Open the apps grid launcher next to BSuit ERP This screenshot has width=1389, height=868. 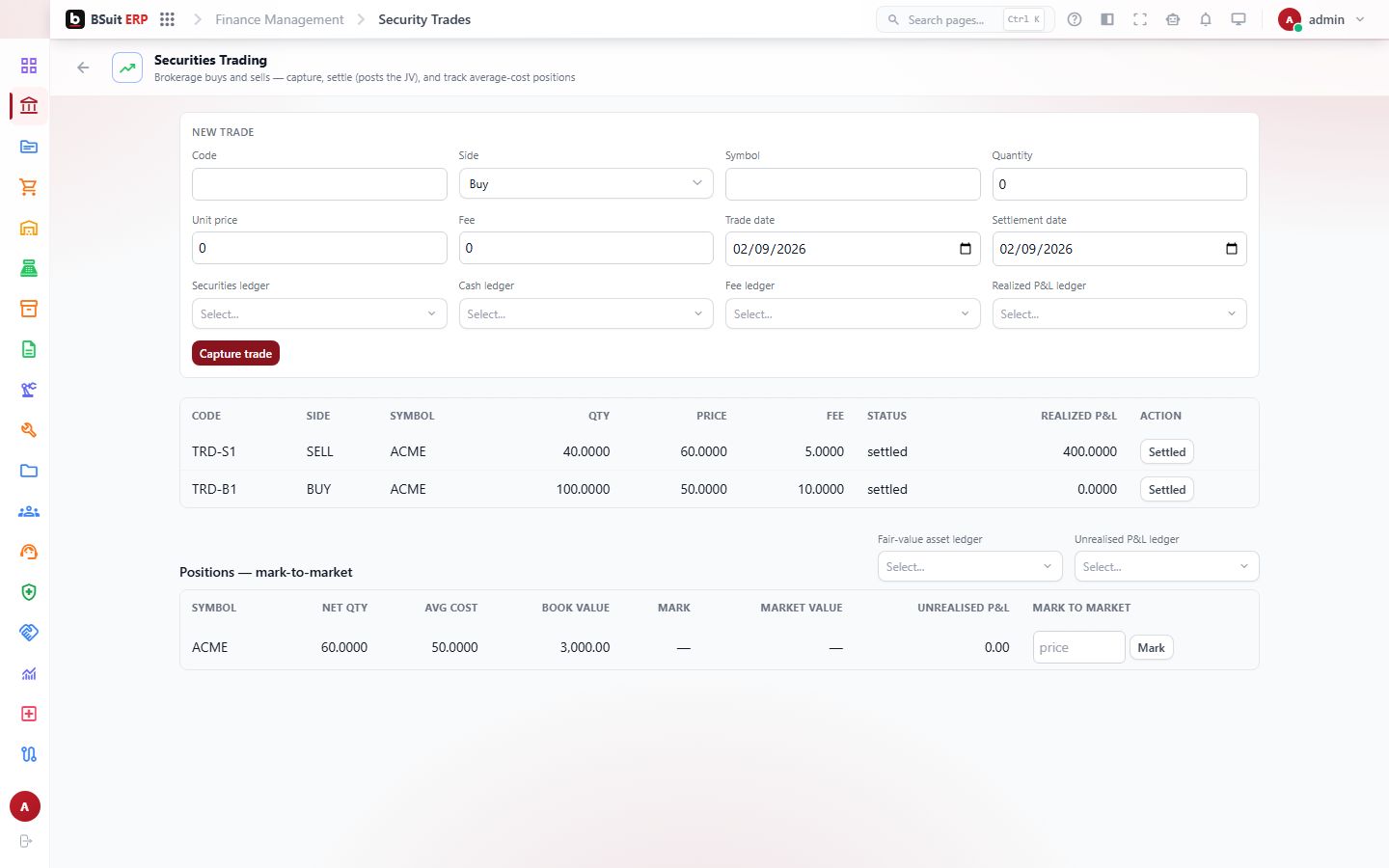[x=167, y=19]
